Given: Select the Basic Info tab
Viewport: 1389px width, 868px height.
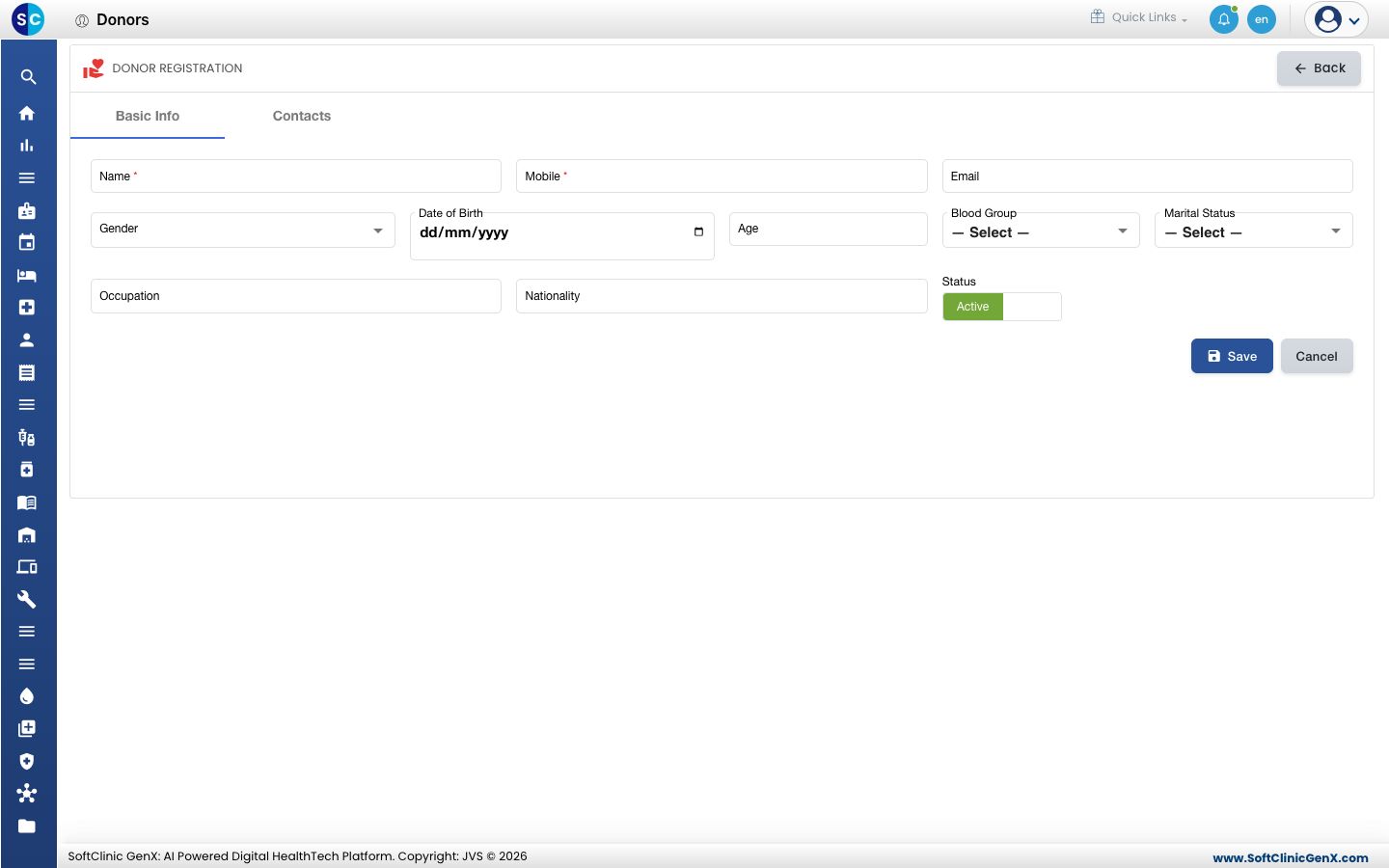Looking at the screenshot, I should click(148, 116).
